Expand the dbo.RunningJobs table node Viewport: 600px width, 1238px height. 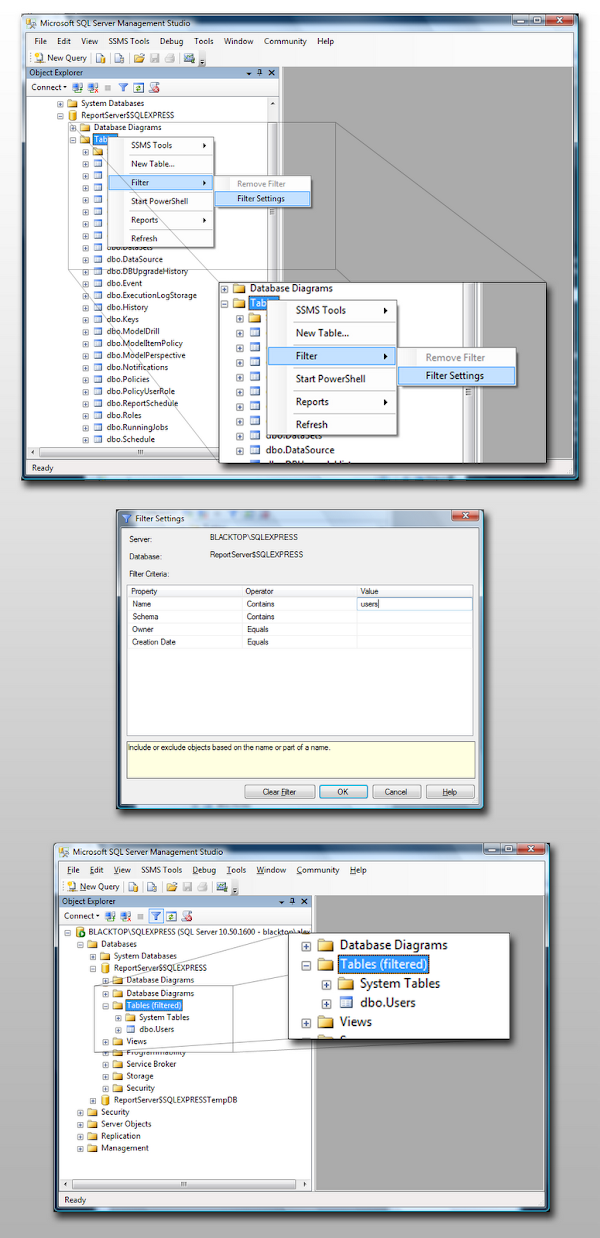(x=86, y=428)
